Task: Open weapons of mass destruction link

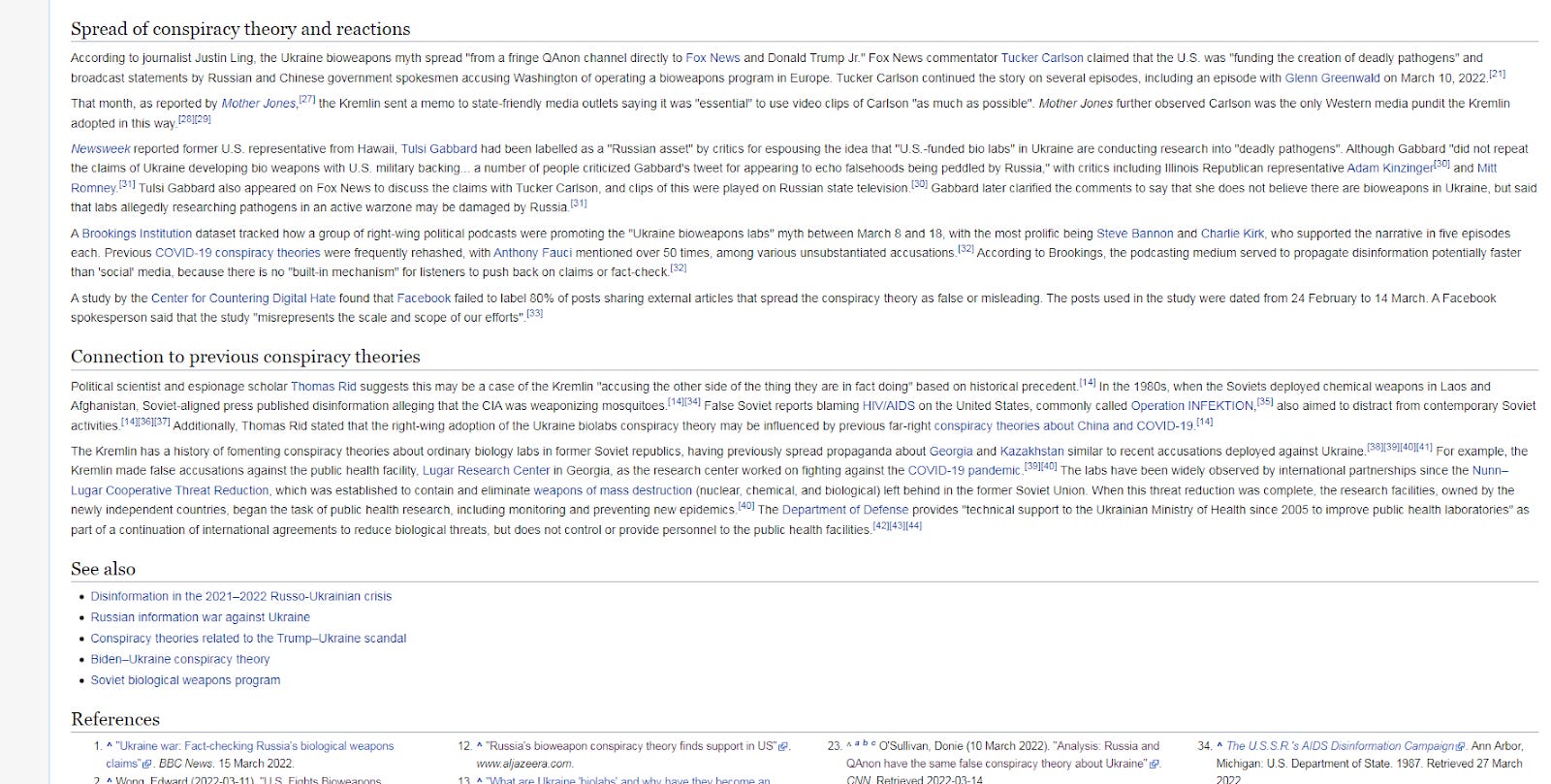Action: [613, 490]
